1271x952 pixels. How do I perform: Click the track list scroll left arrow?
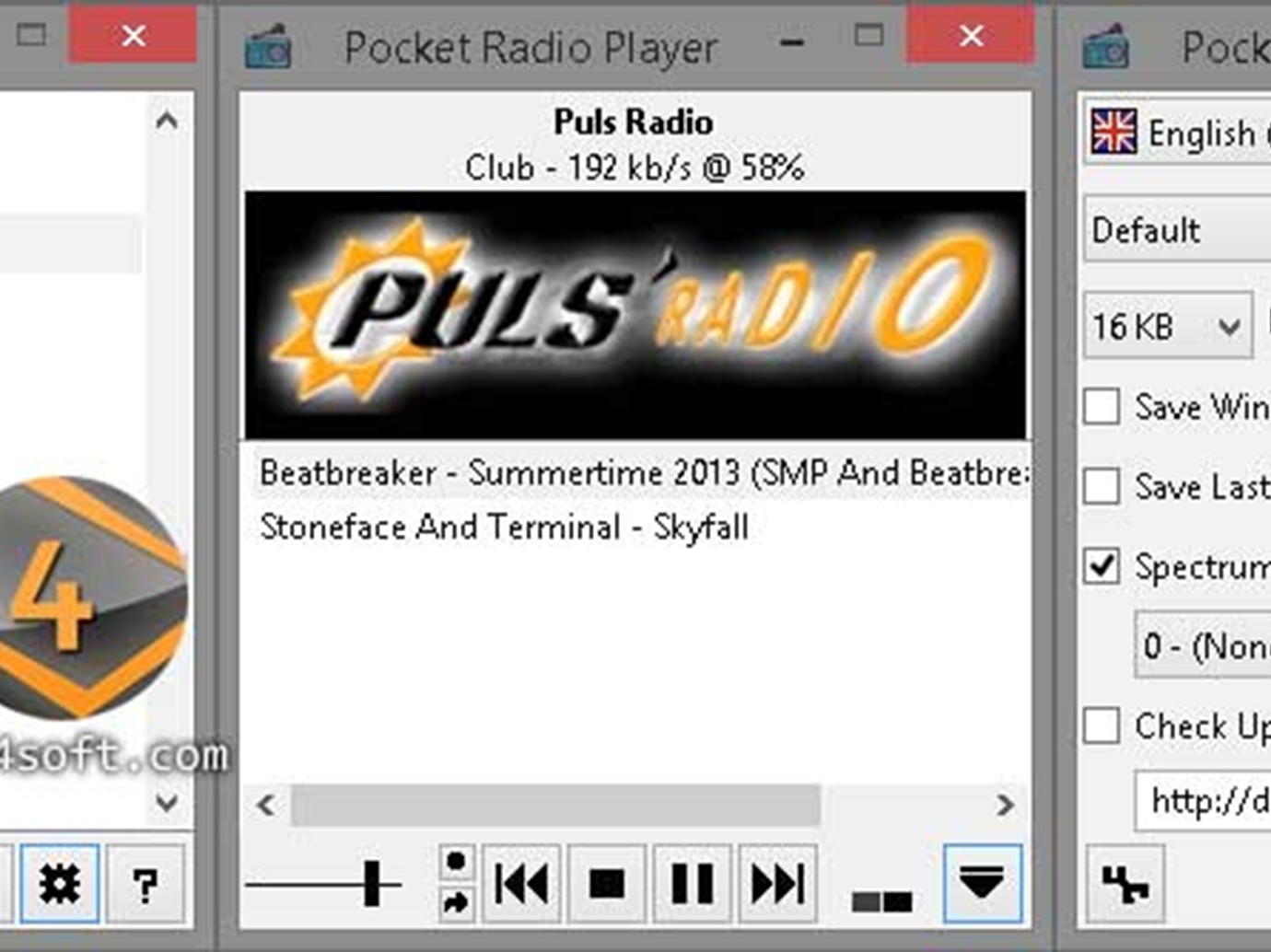pos(265,806)
